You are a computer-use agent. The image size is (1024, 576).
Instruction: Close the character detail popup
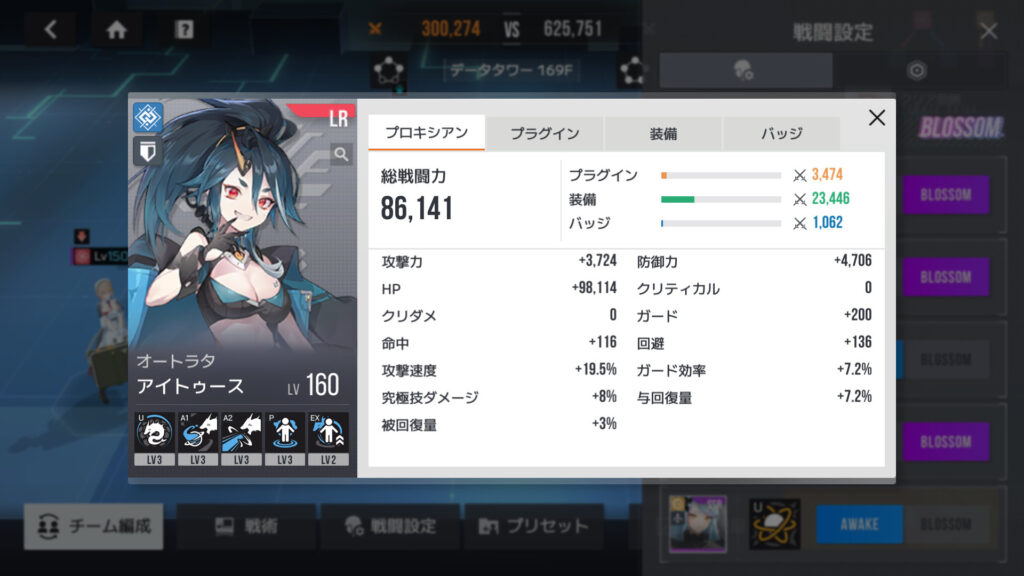click(x=876, y=118)
